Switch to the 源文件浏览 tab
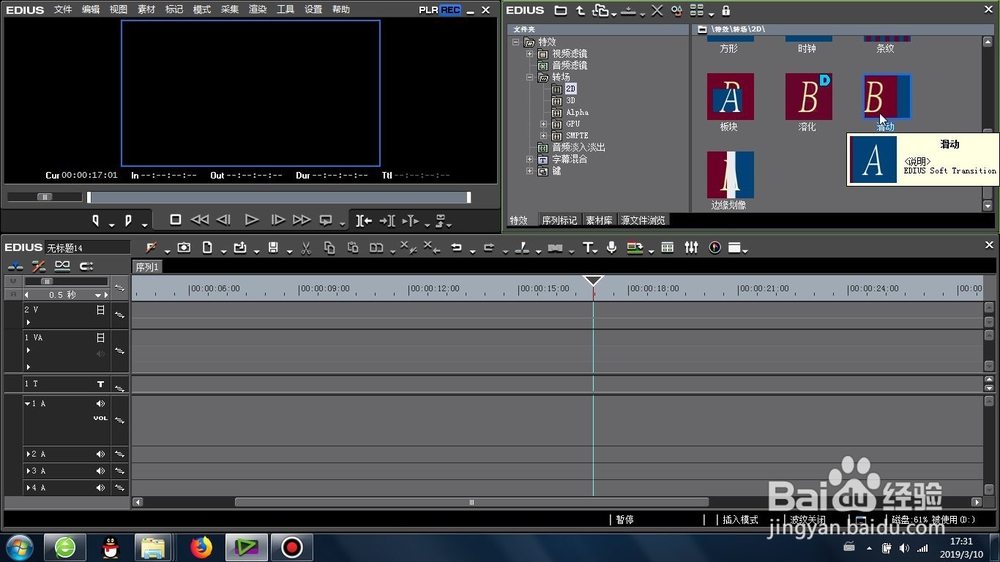Screen dimensions: 1000x562 pyautogui.click(x=643, y=220)
